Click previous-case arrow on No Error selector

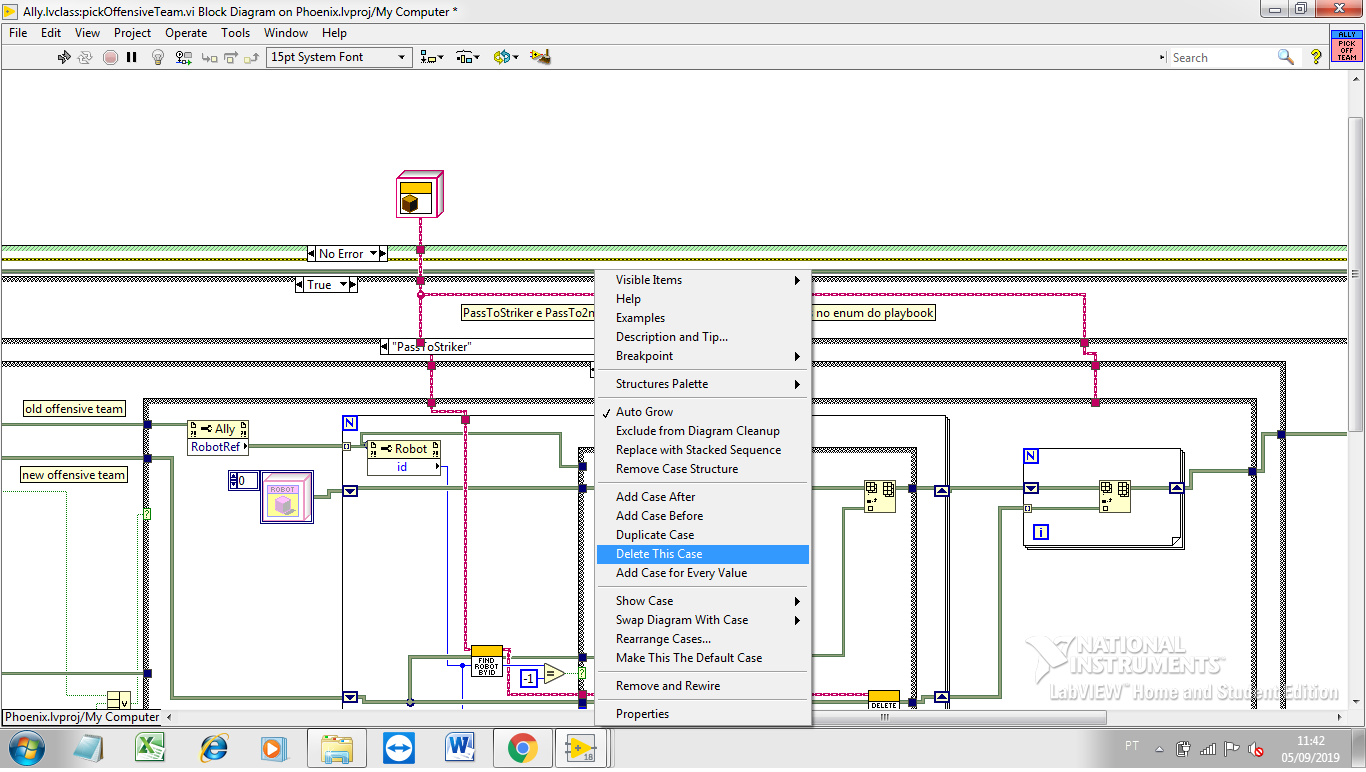312,254
